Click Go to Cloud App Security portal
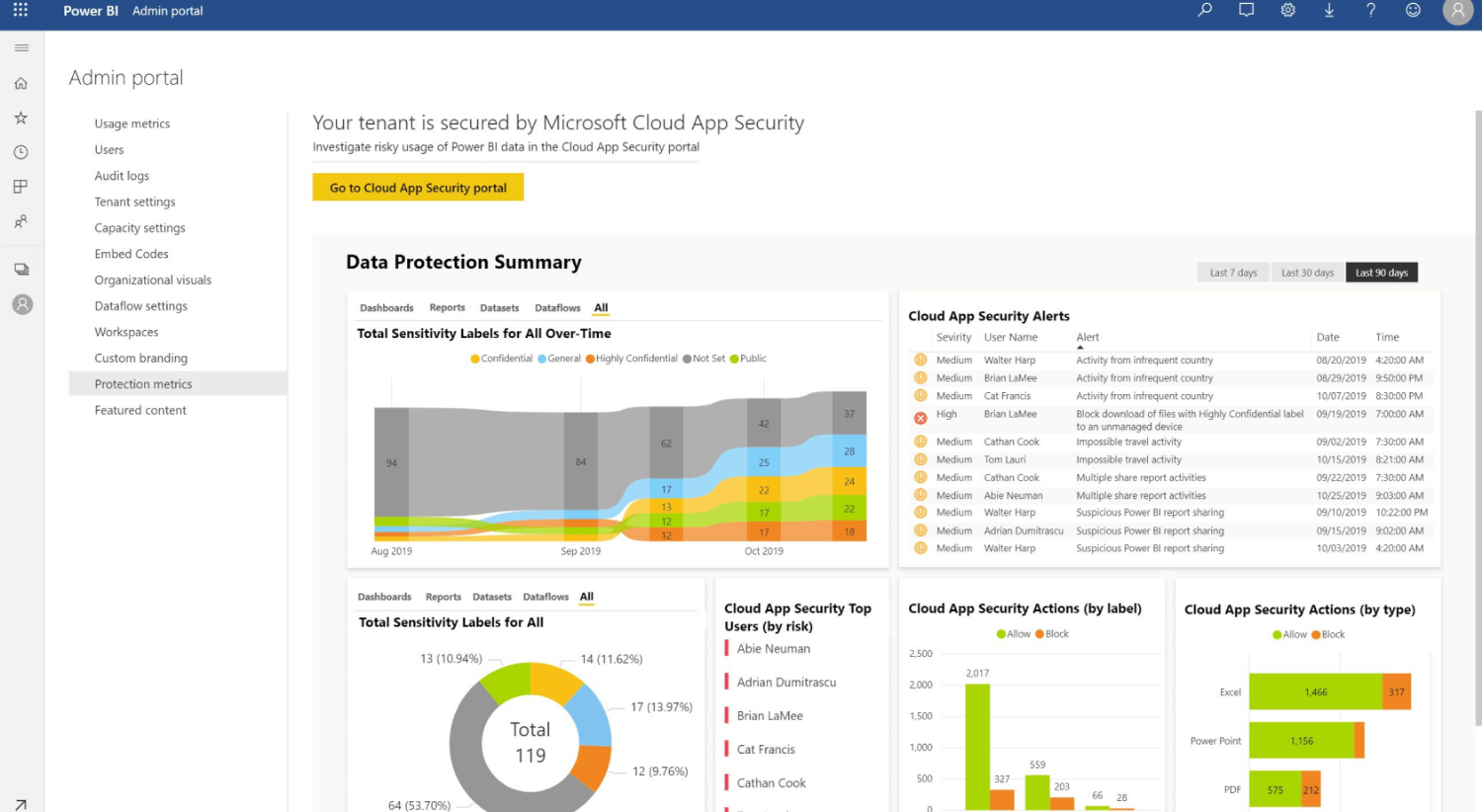The image size is (1482, 812). coord(418,188)
